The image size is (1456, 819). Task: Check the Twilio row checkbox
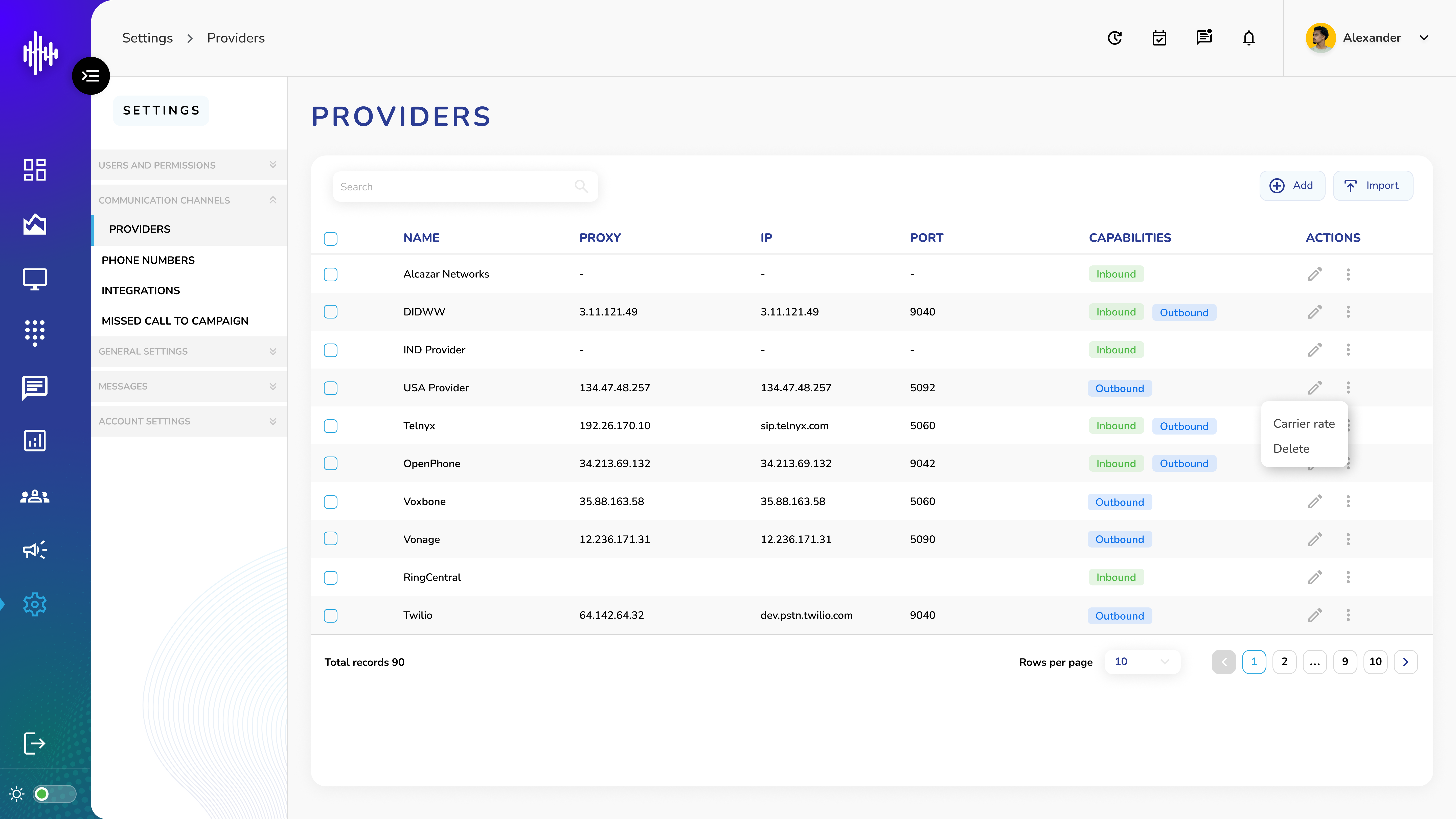click(x=331, y=616)
